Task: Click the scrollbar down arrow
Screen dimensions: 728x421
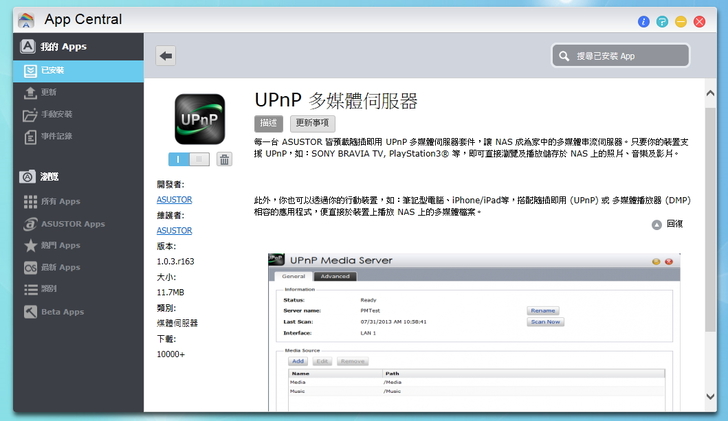Action: click(x=710, y=396)
